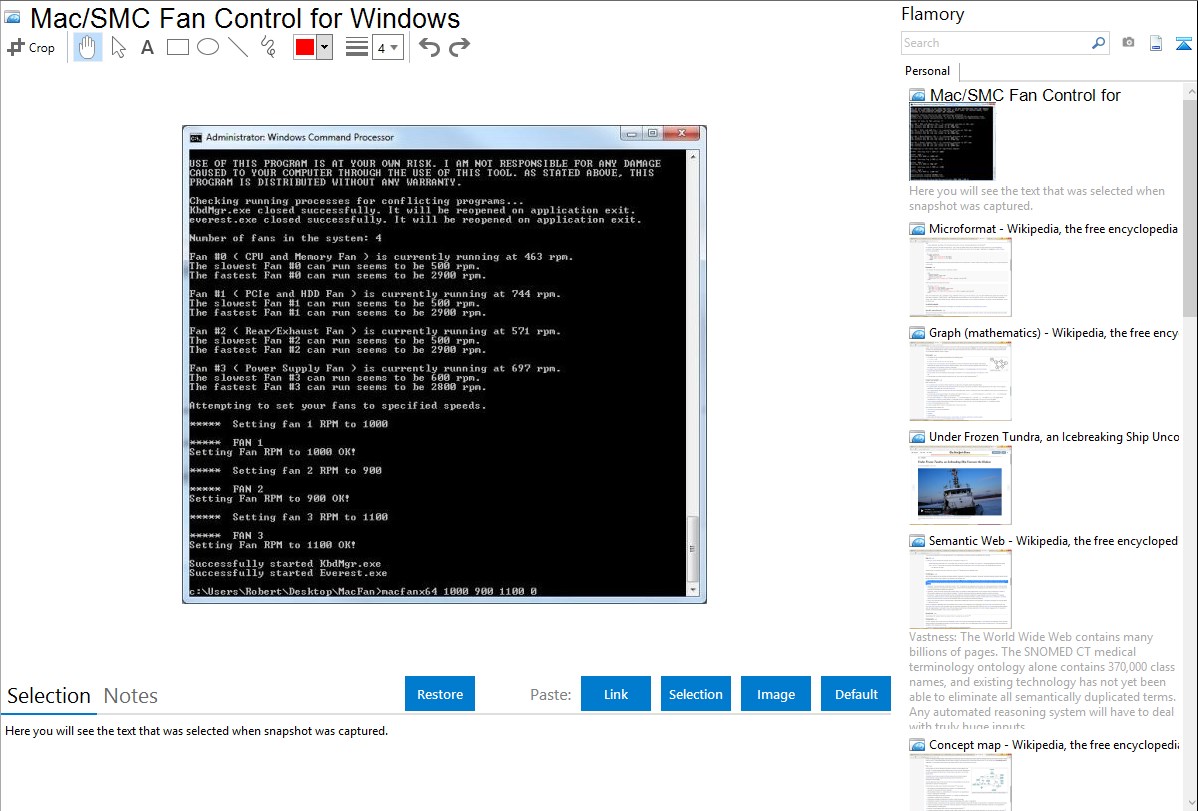The image size is (1198, 811).
Task: Paste as Link
Action: coord(616,694)
